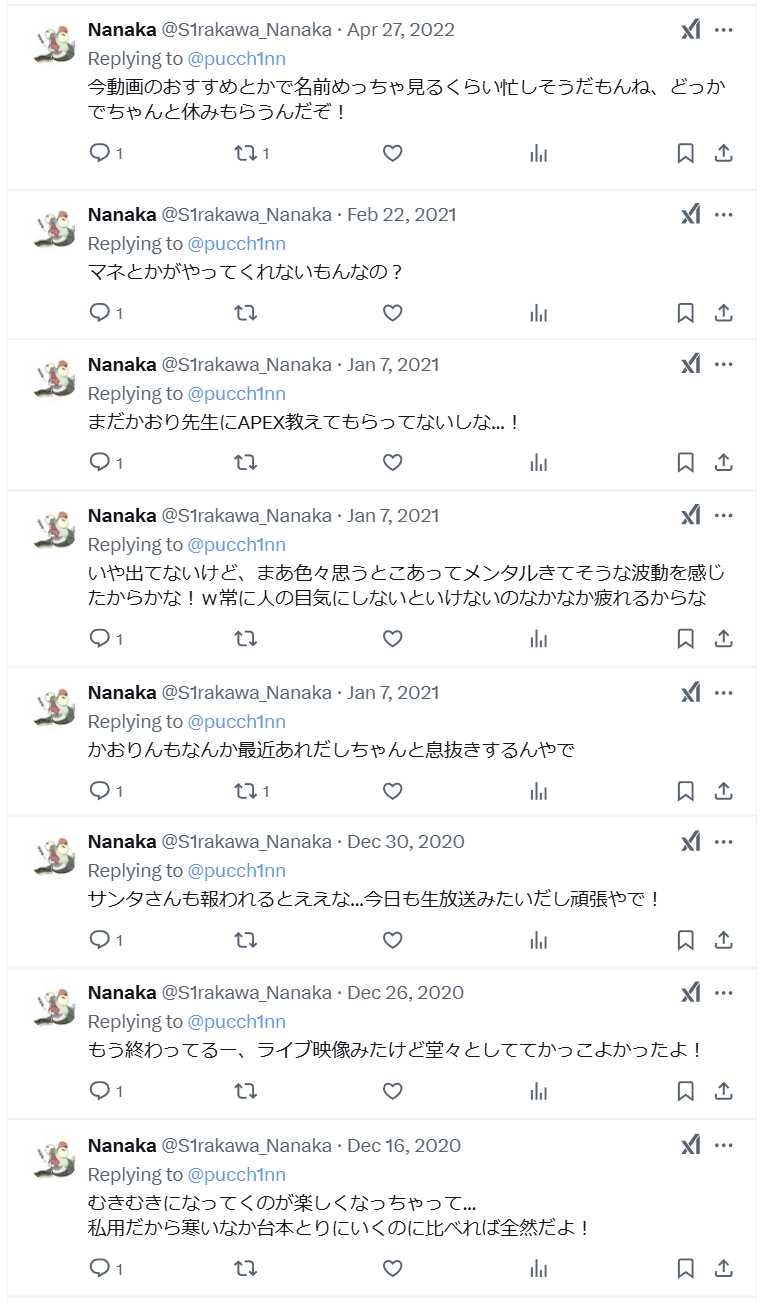Open more options on Dec 16, 2020 tweet
Image resolution: width=766 pixels, height=1303 pixels.
click(724, 1146)
